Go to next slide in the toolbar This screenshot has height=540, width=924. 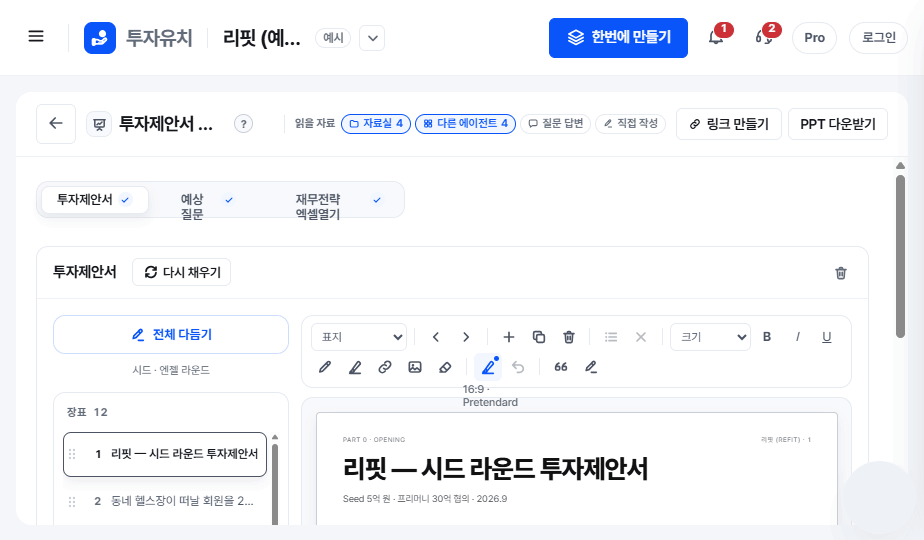[x=466, y=337]
